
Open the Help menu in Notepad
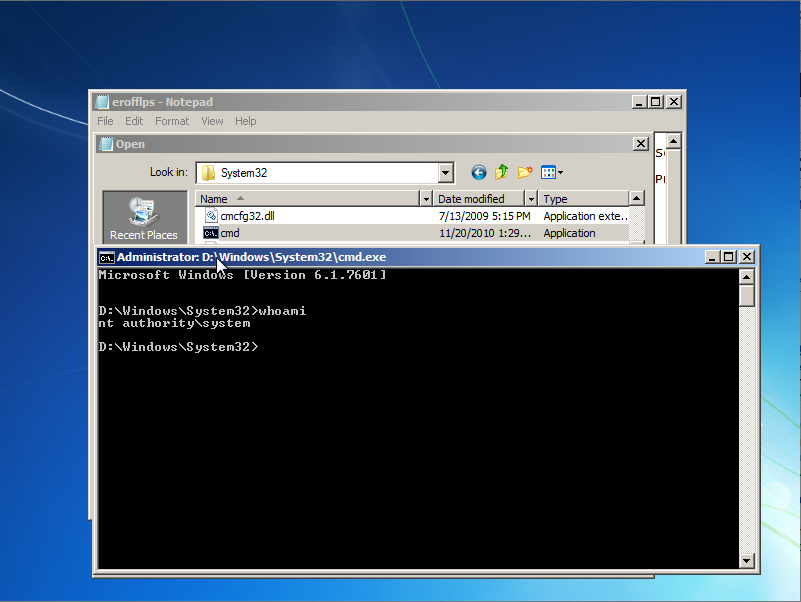click(246, 121)
